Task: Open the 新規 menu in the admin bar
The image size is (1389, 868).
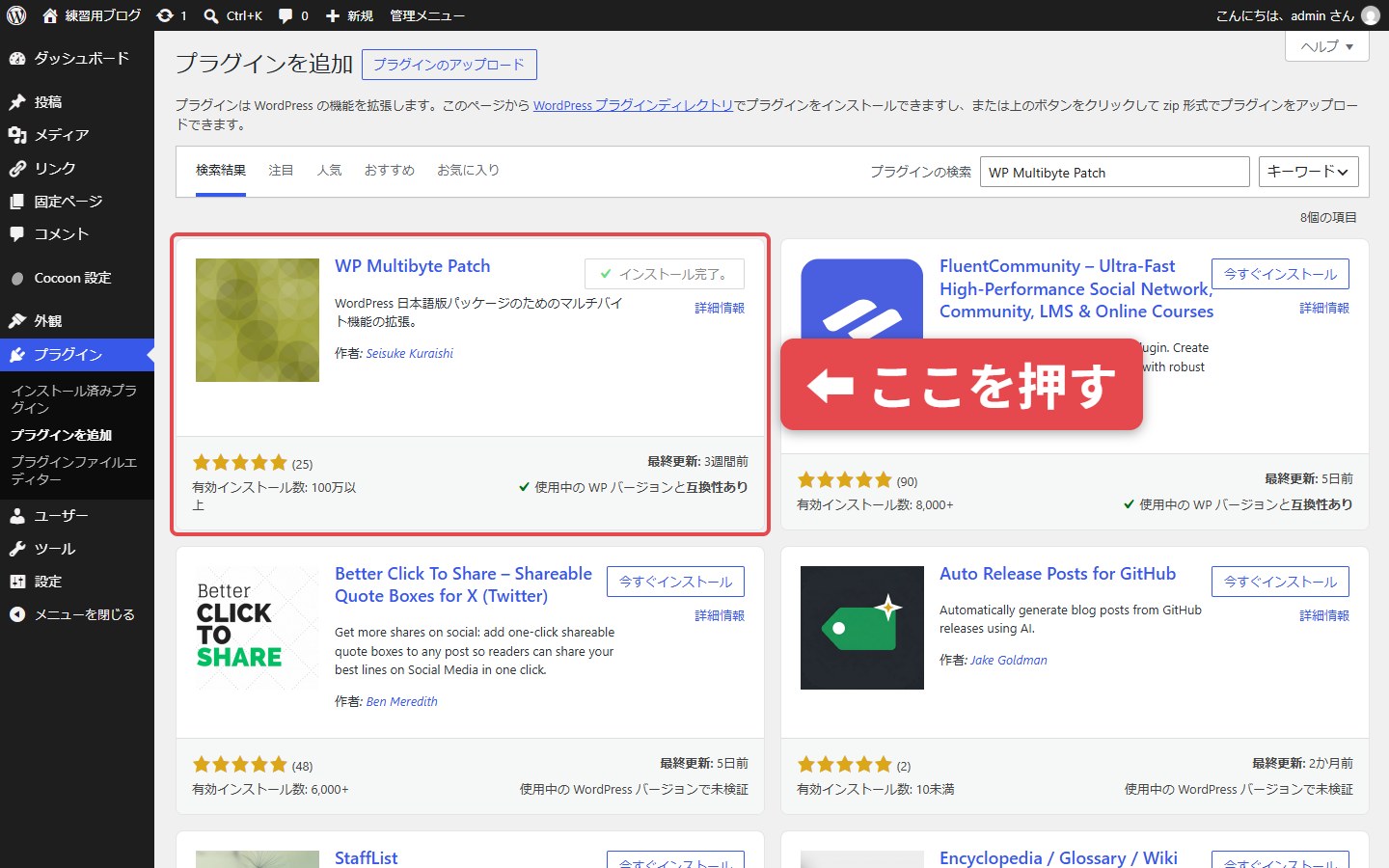Action: (x=349, y=15)
